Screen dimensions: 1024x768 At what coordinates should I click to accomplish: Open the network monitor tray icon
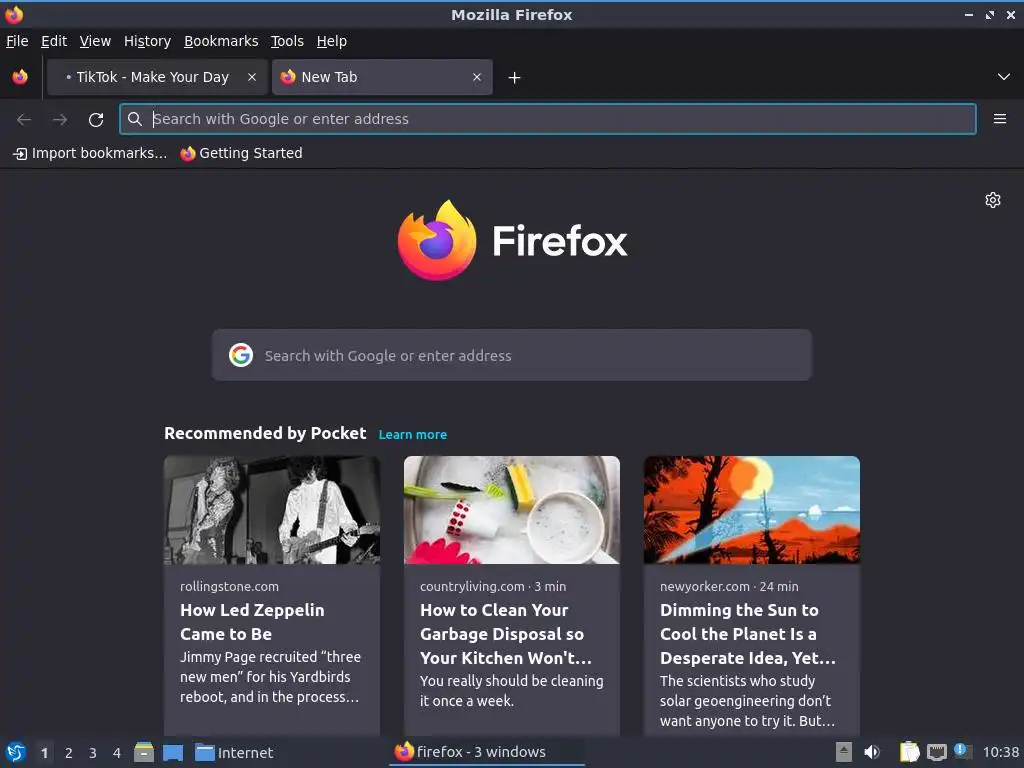coord(936,753)
